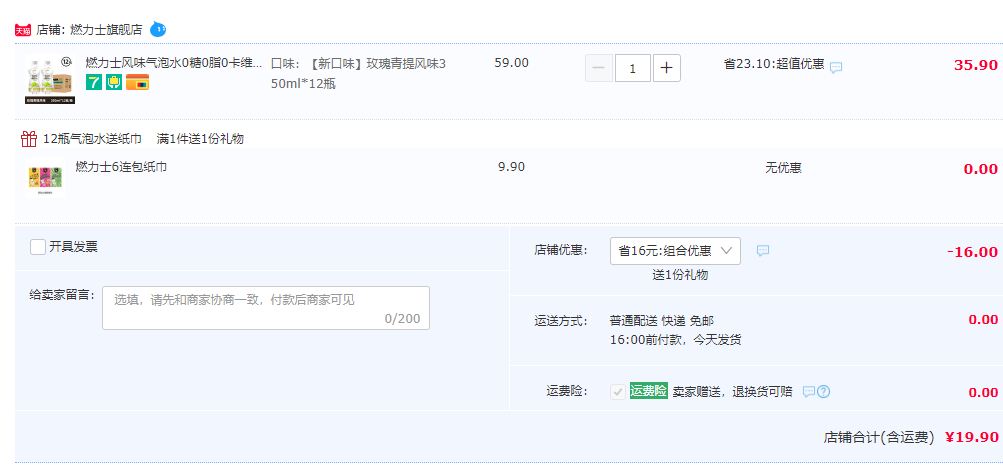Screen dimensions: 1003x466
Task: Click 卖家赠送，退换货可赔 insurance text
Action: click(732, 392)
